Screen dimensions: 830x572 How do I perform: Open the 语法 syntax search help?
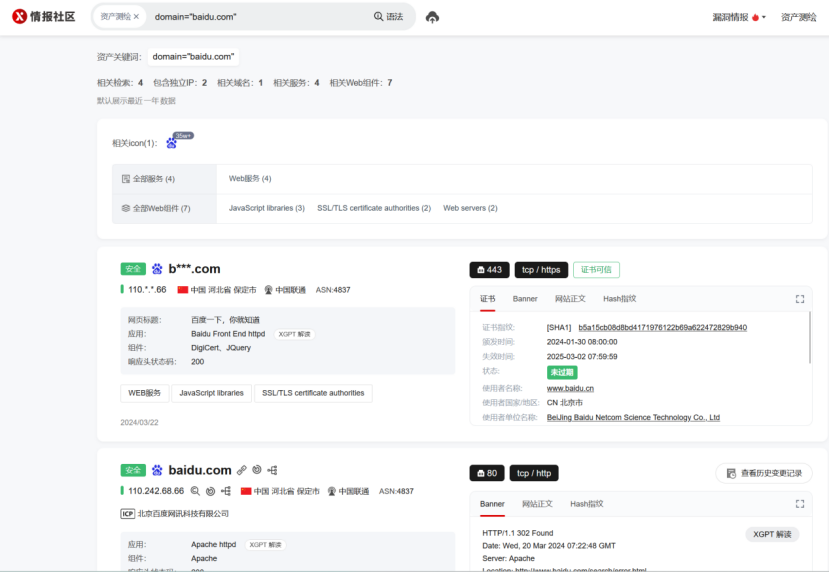click(x=389, y=17)
